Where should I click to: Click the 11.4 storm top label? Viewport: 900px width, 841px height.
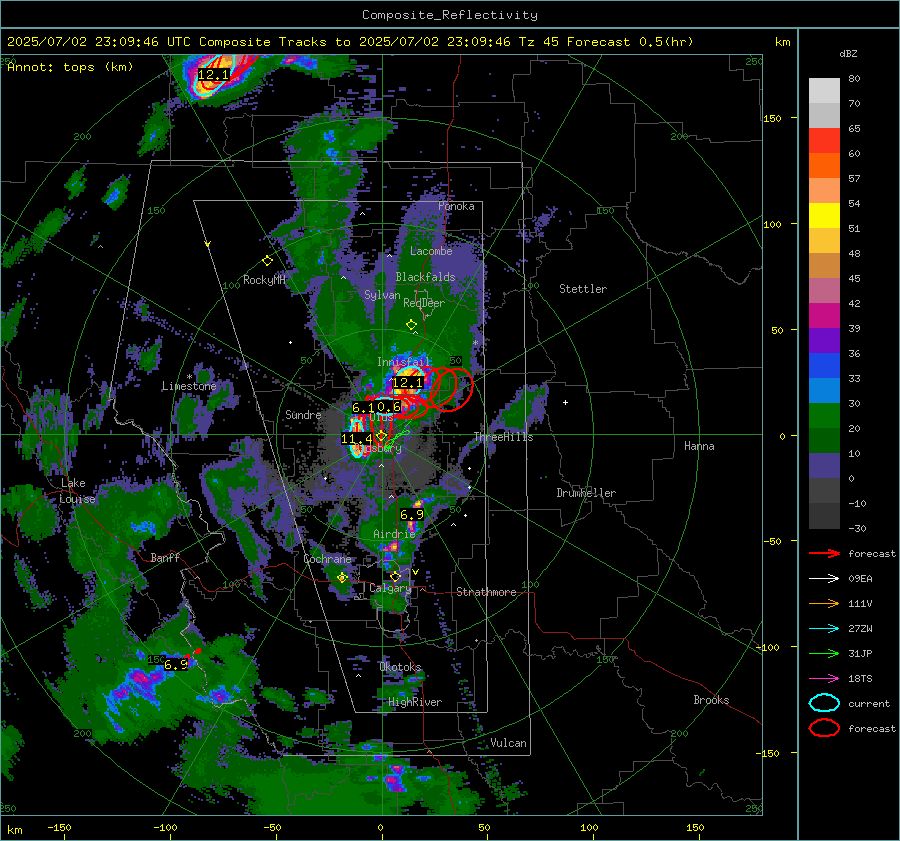pyautogui.click(x=356, y=439)
